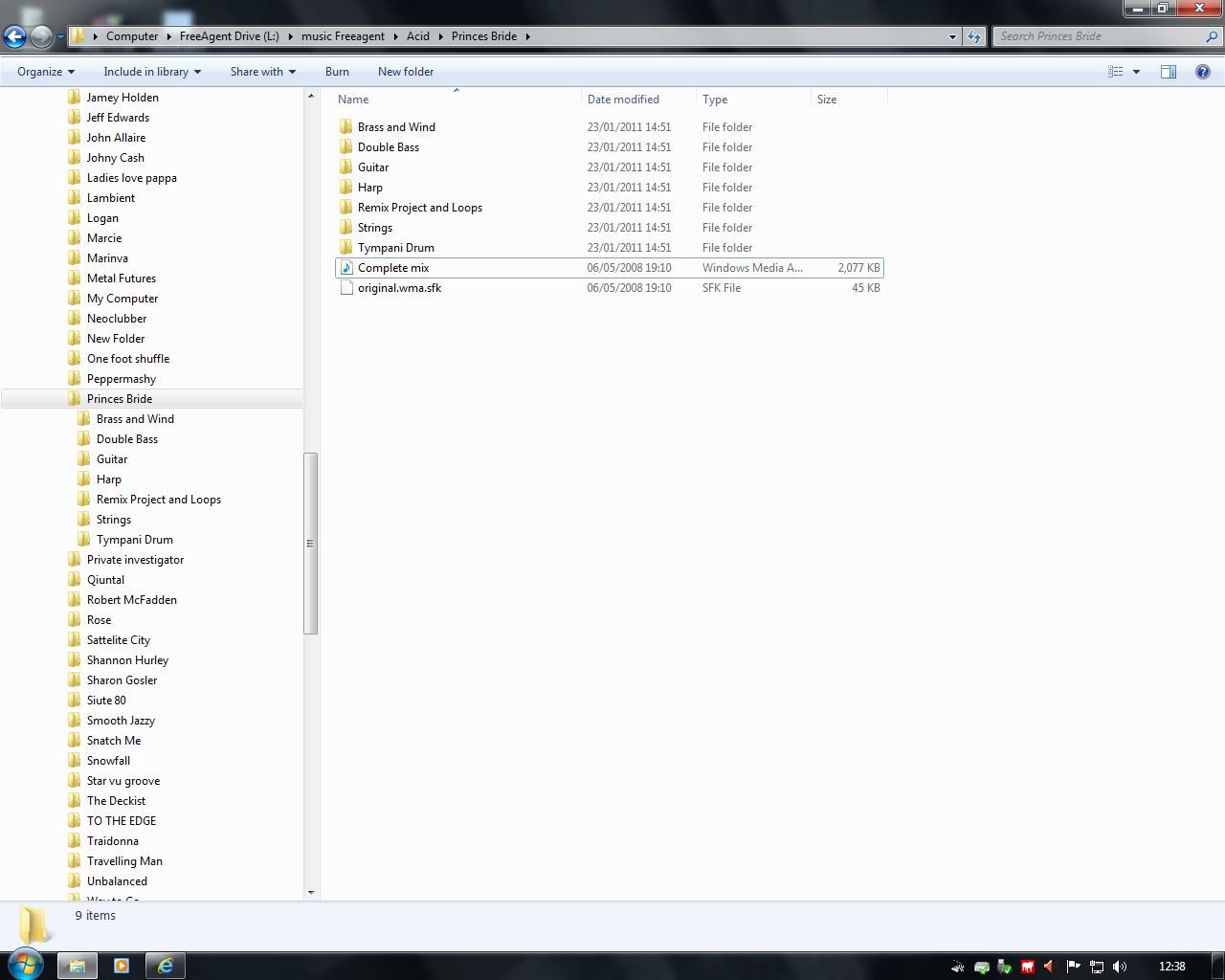1225x980 pixels.
Task: Click the Refresh button beside address bar
Action: (974, 36)
